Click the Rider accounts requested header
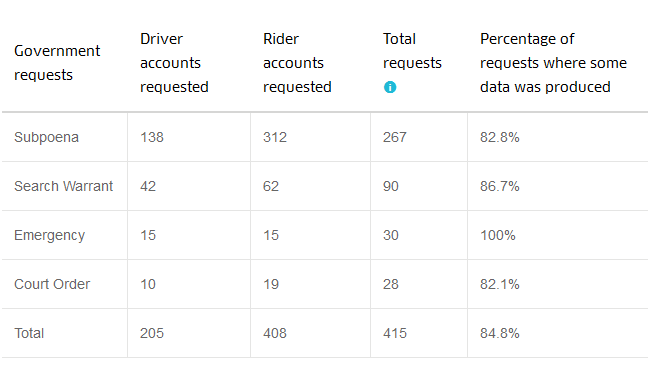 (297, 63)
